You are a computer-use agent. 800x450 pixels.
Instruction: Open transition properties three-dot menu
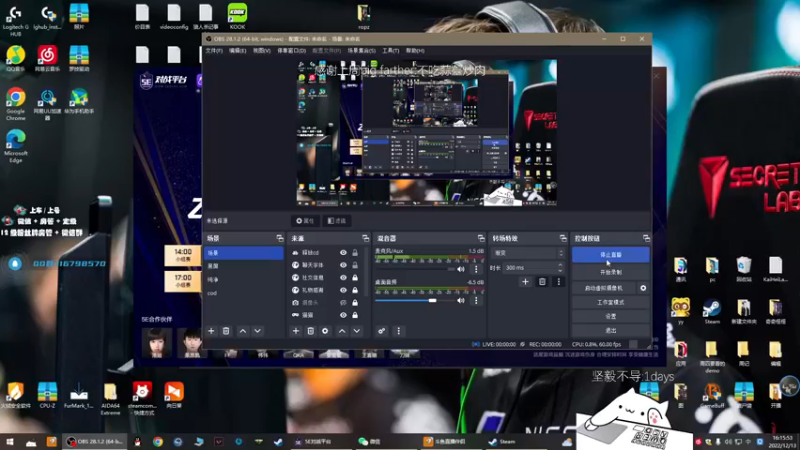[x=559, y=282]
